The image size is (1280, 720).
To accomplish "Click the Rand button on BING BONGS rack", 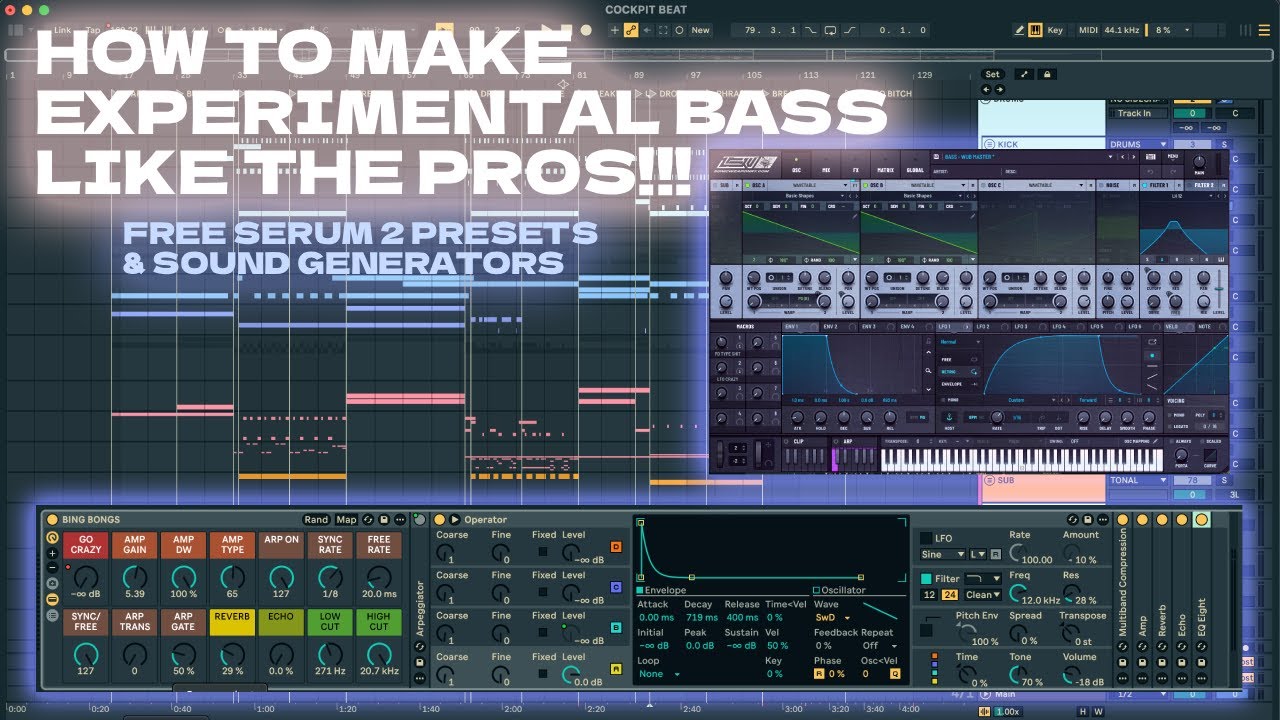I will (x=316, y=520).
